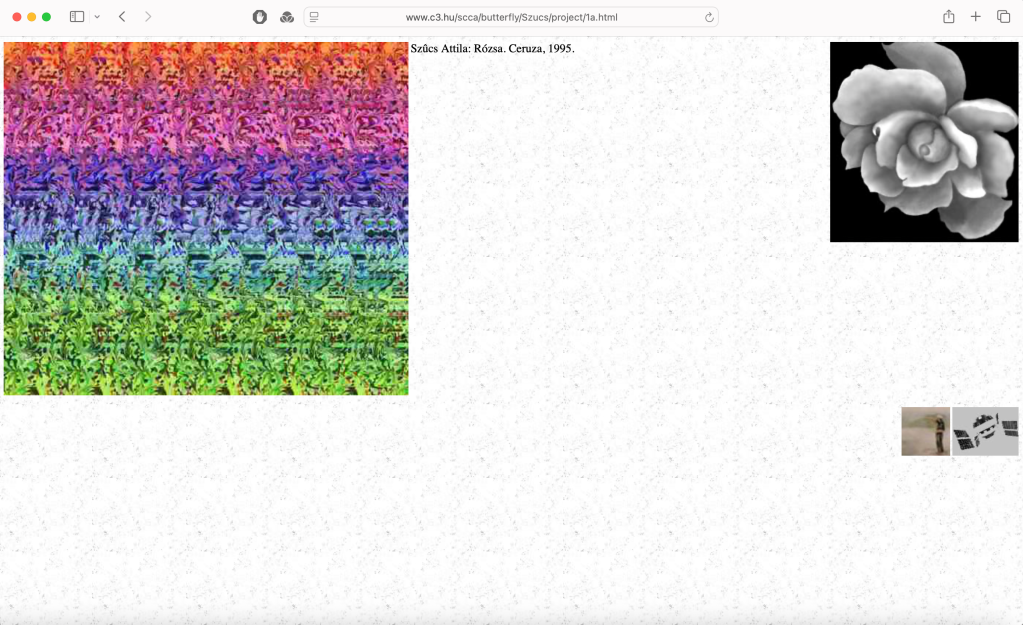This screenshot has height=625, width=1023.
Task: Open the extension icon beside the address field
Action: [286, 17]
